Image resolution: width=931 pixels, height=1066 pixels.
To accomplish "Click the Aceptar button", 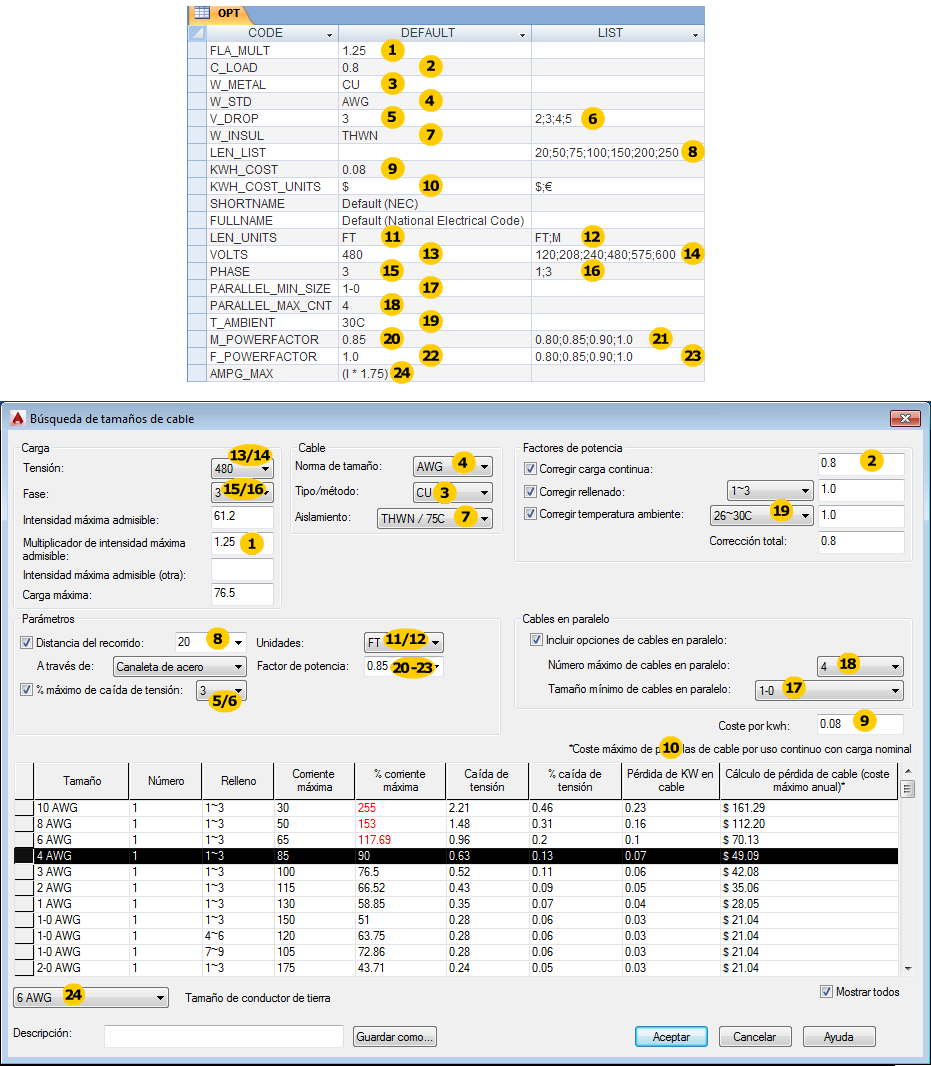I will (671, 1037).
